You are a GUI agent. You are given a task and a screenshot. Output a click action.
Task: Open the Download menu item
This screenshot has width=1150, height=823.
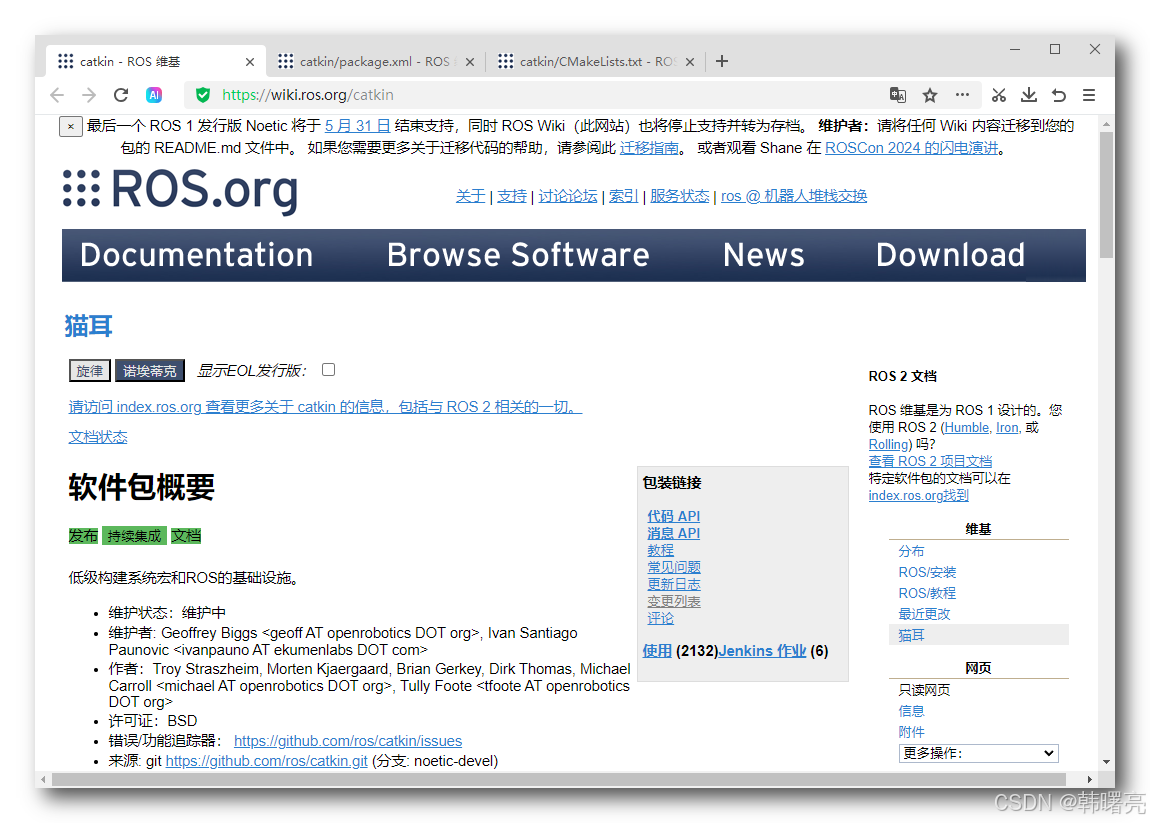pos(951,255)
